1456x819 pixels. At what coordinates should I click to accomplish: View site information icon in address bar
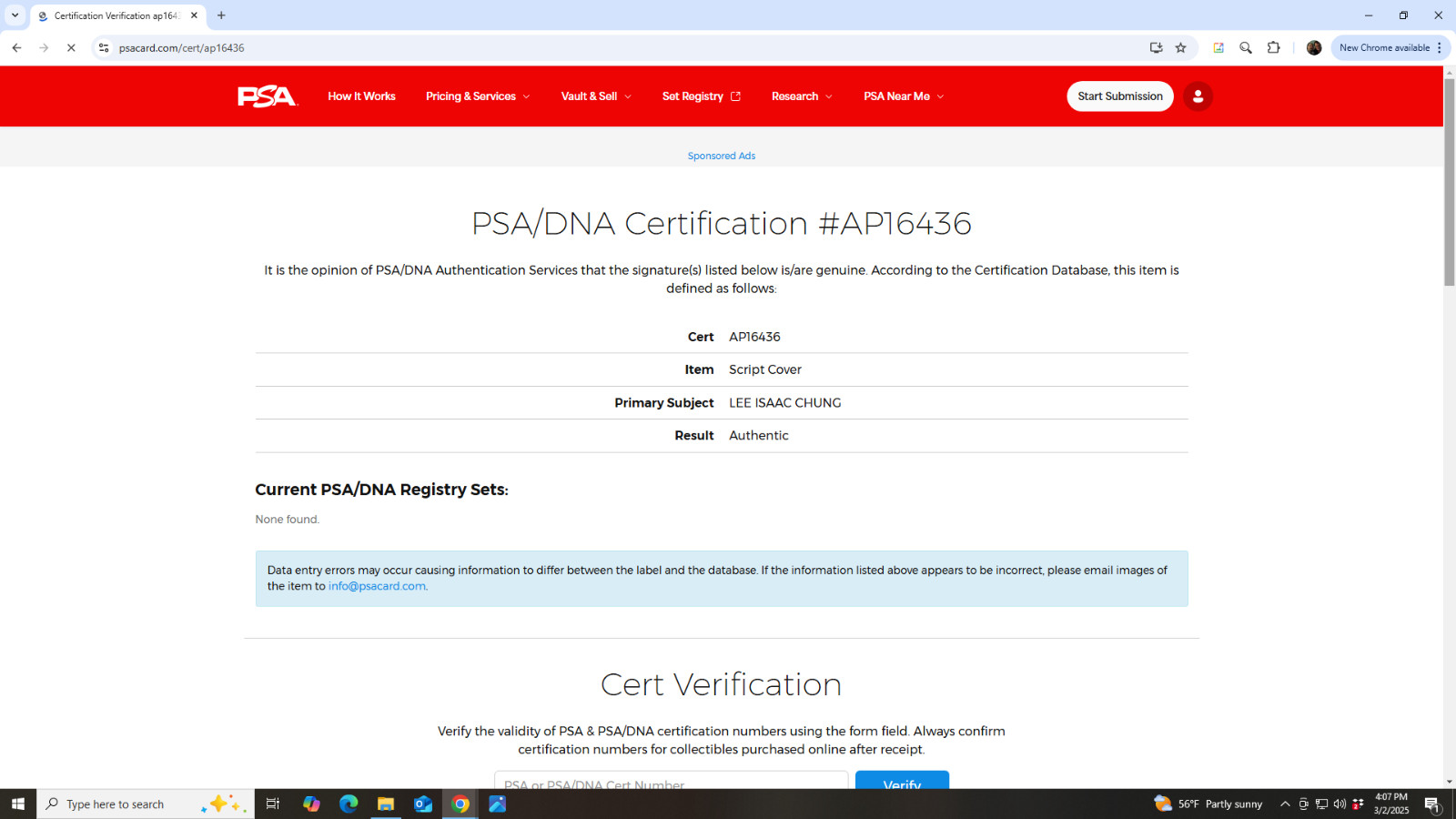point(104,48)
